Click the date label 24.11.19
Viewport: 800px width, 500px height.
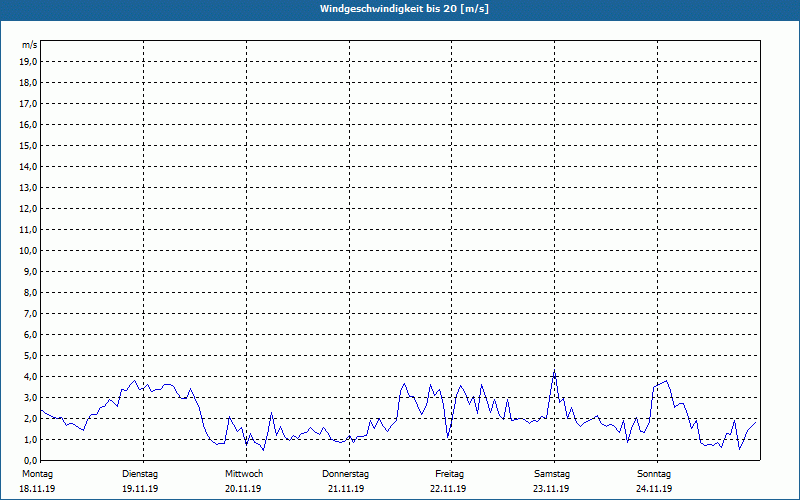654,489
